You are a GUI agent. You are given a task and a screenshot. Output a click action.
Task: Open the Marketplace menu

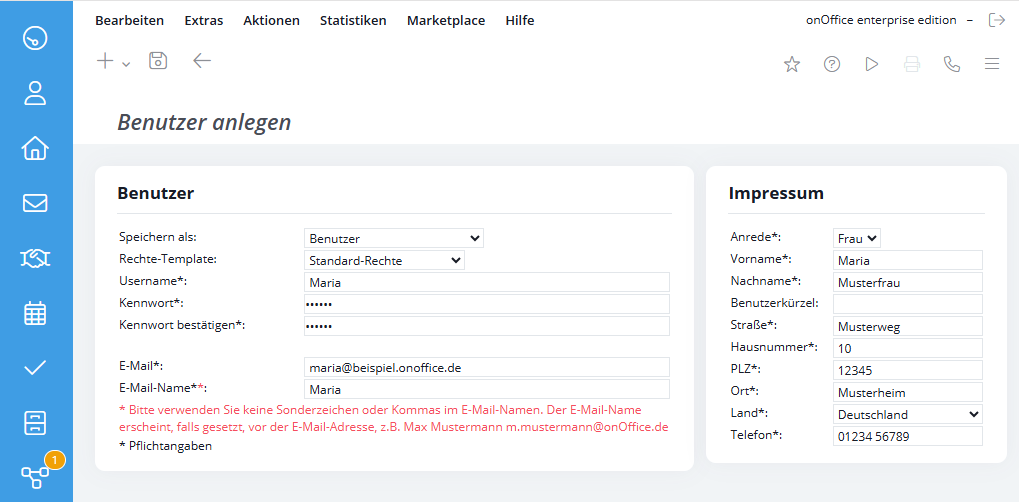coord(445,20)
